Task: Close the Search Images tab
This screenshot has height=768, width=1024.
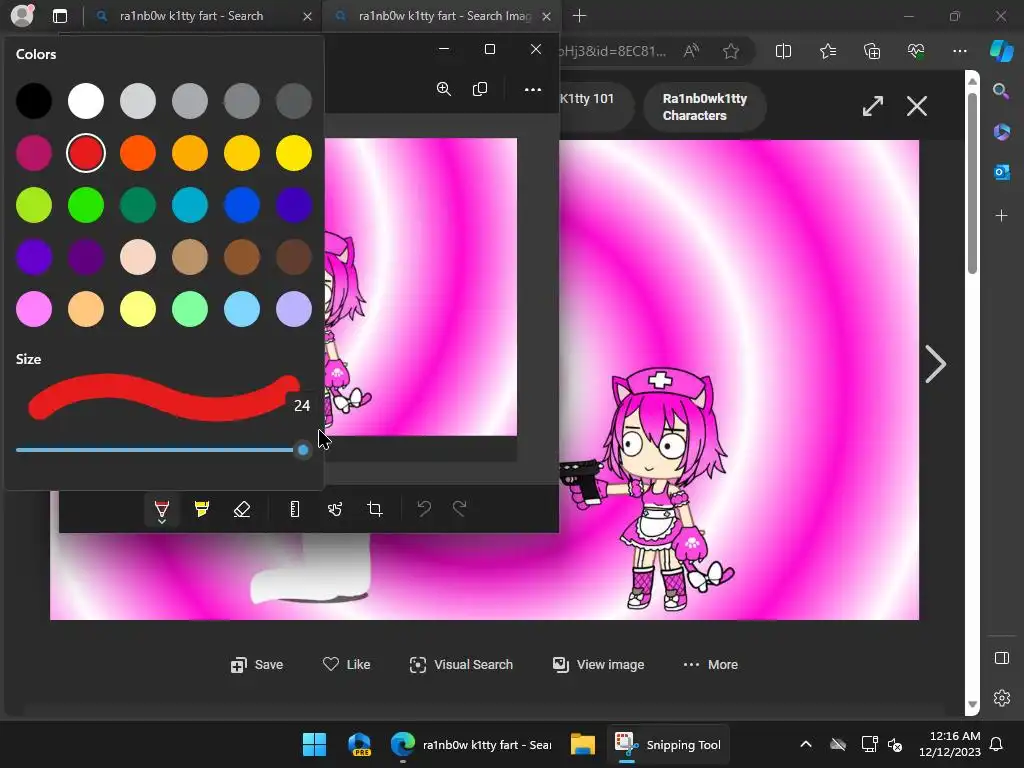Action: 547,16
